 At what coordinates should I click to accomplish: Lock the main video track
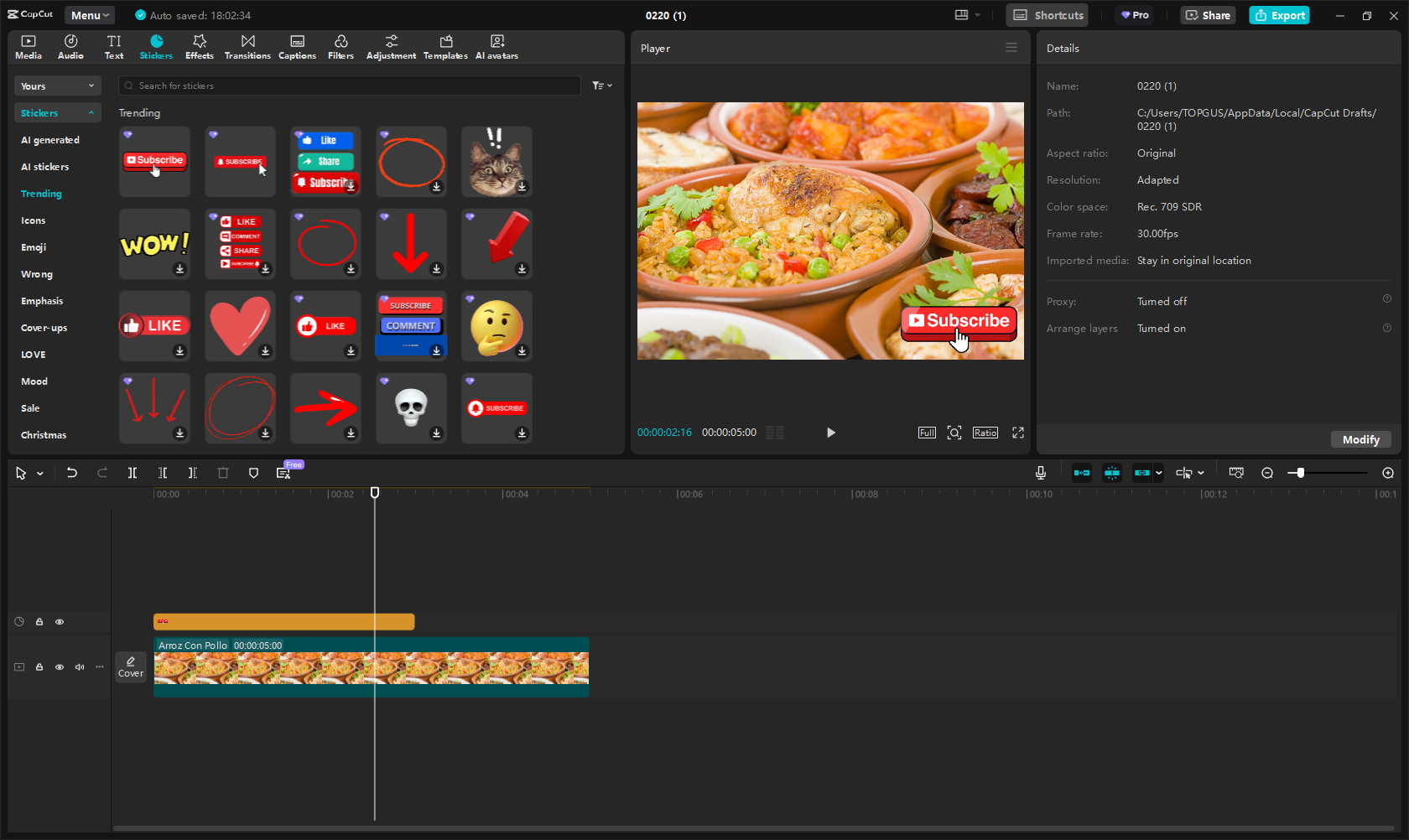(39, 667)
